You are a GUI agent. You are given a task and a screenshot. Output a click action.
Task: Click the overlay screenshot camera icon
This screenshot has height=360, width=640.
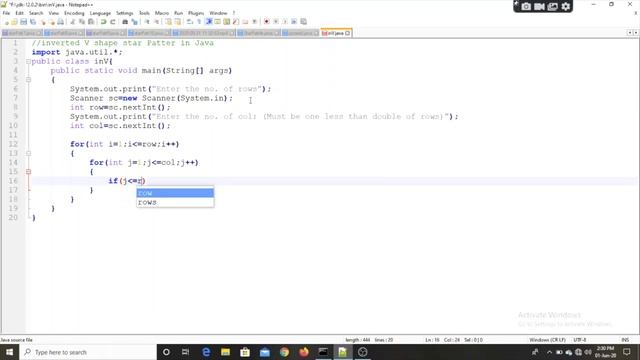pyautogui.click(x=526, y=7)
